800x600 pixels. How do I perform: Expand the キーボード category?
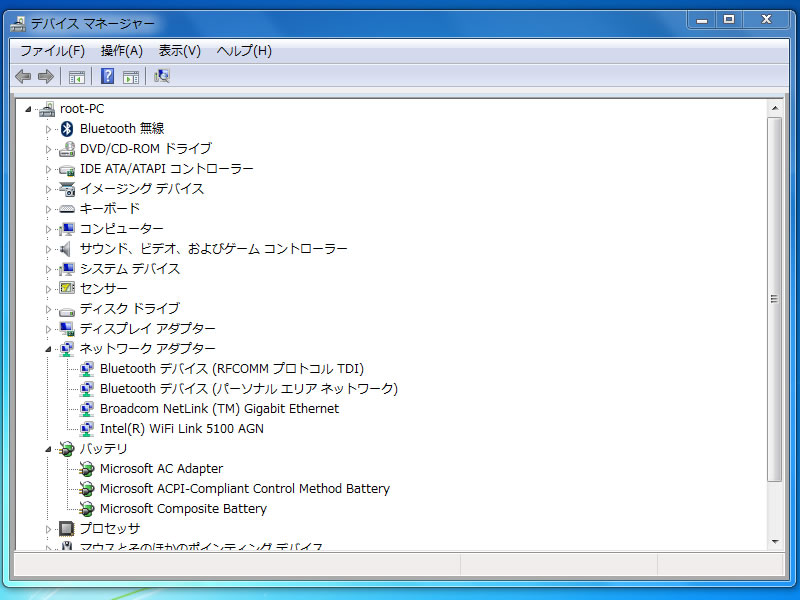tap(48, 209)
